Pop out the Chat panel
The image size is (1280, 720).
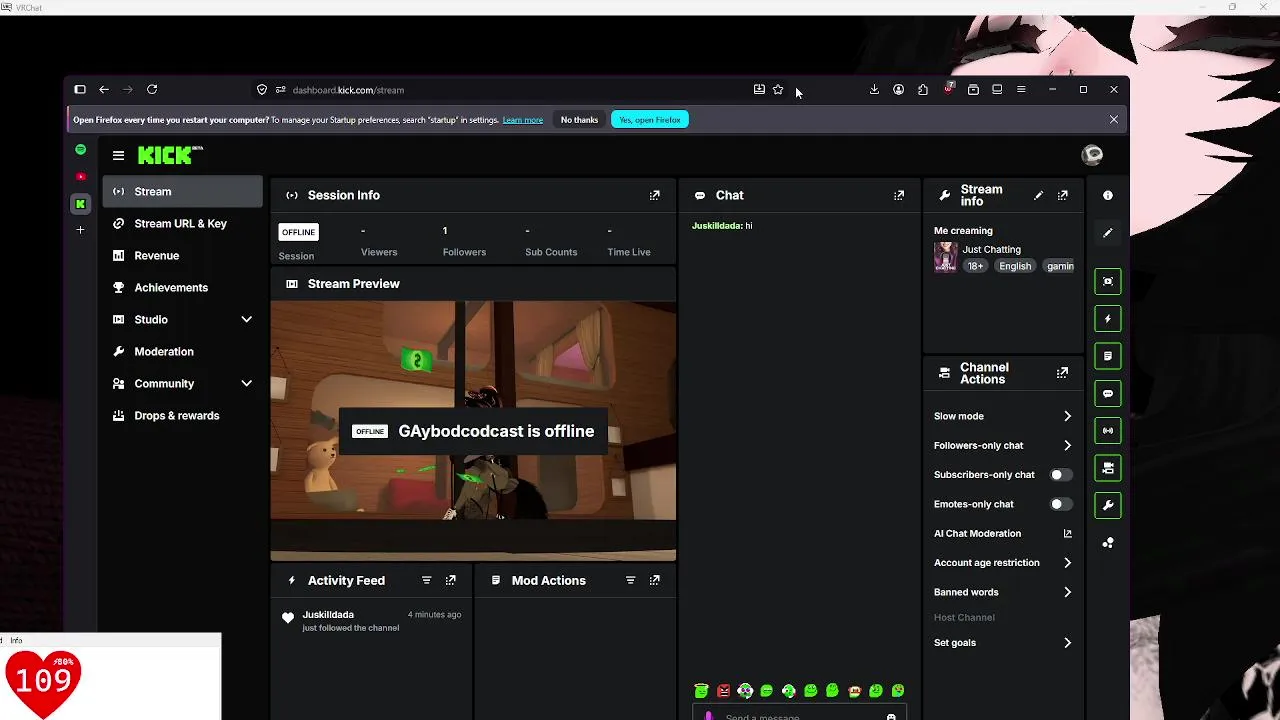point(898,195)
